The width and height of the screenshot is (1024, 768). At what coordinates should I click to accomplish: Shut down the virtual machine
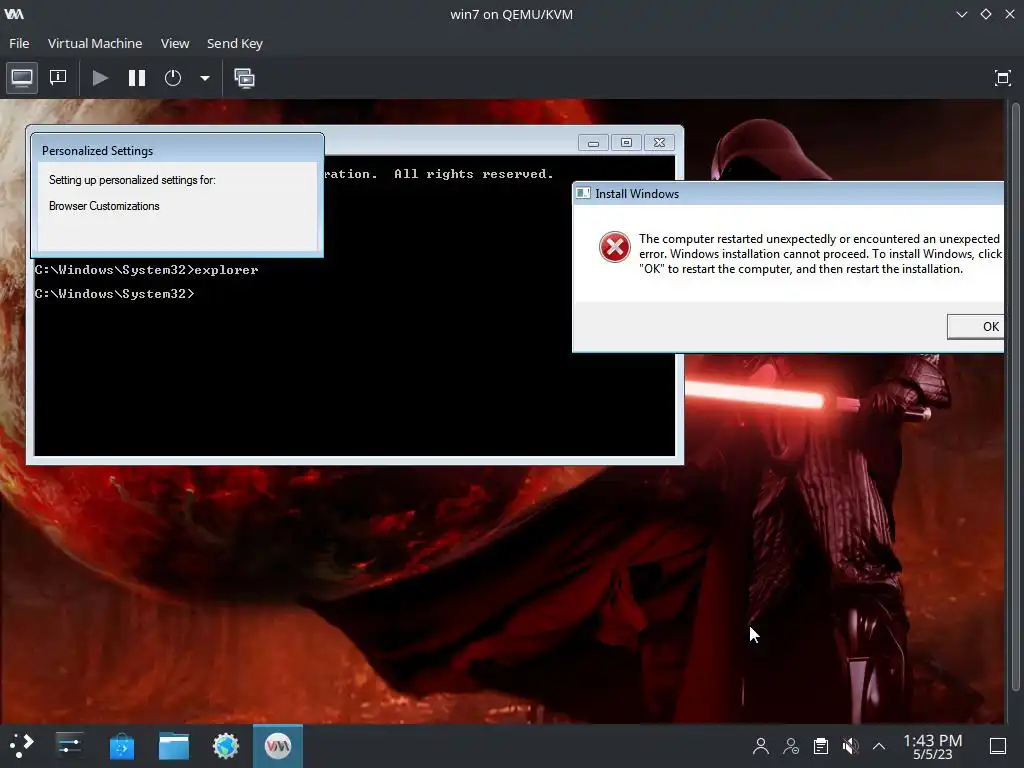tap(173, 78)
